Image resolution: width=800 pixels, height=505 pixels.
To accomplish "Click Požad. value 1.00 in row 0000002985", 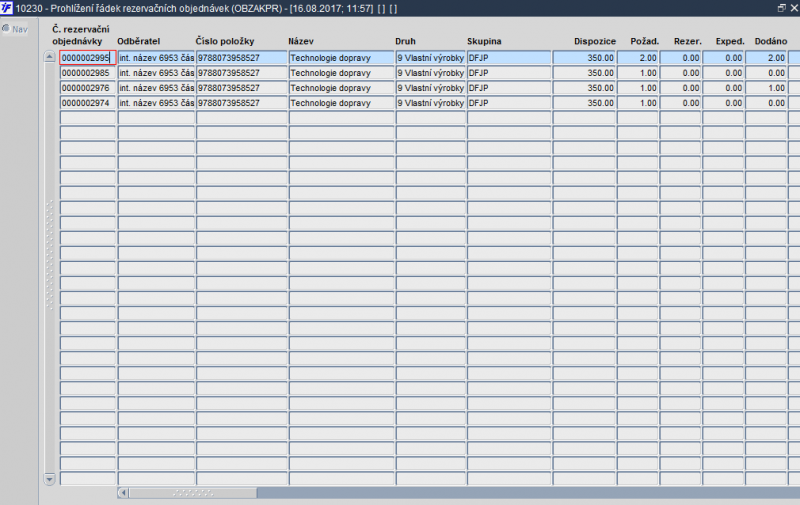I will (638, 73).
